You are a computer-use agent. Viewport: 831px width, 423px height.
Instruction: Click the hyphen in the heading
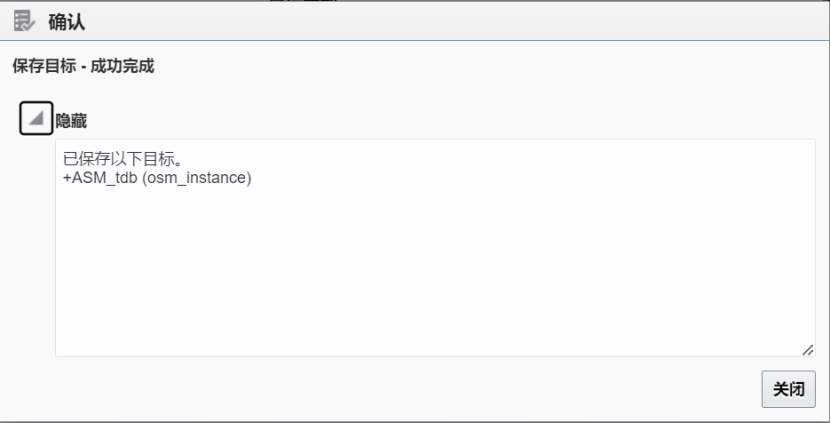(x=84, y=67)
